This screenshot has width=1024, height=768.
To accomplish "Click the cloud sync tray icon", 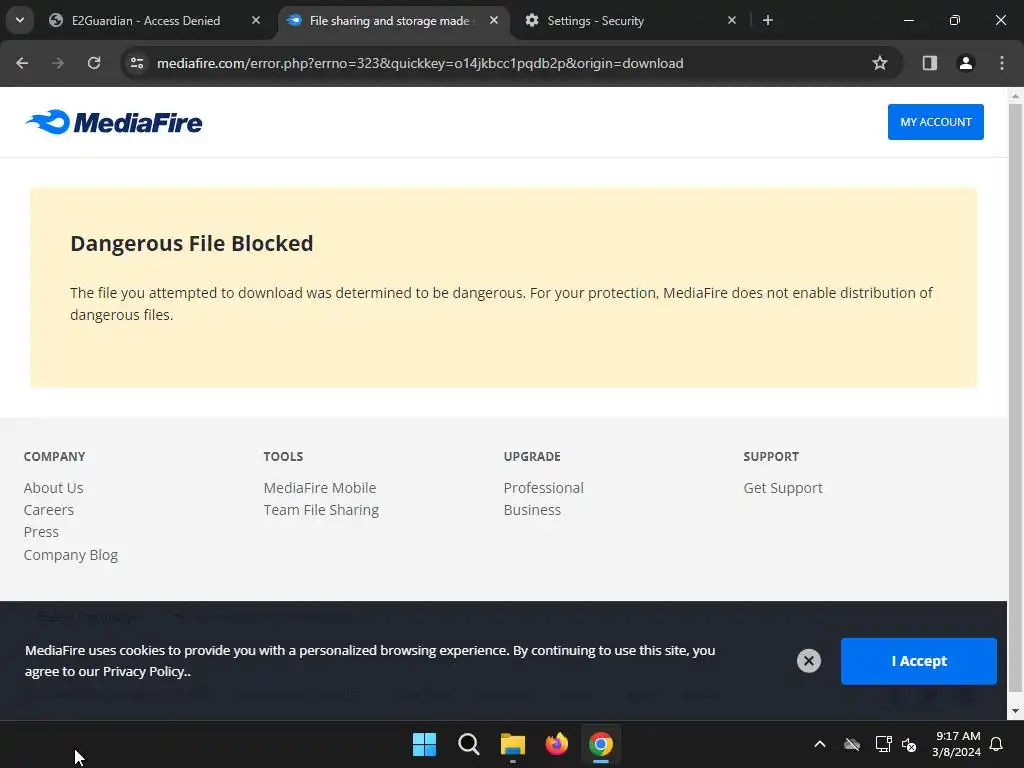I will coord(852,744).
